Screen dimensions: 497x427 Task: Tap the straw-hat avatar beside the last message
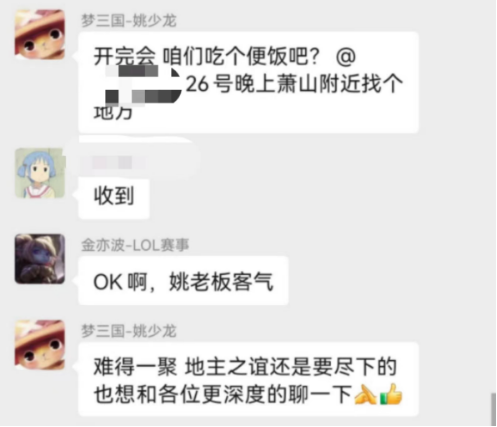click(40, 345)
